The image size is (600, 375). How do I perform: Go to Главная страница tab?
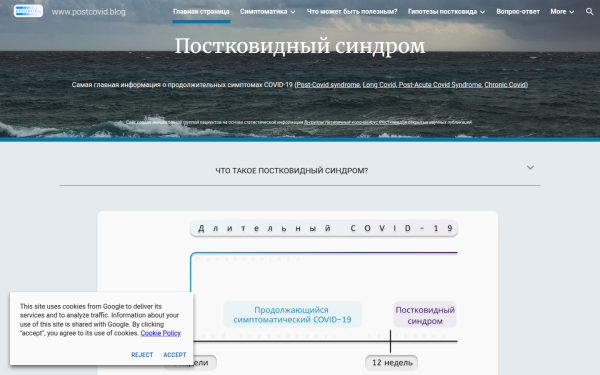coord(201,11)
